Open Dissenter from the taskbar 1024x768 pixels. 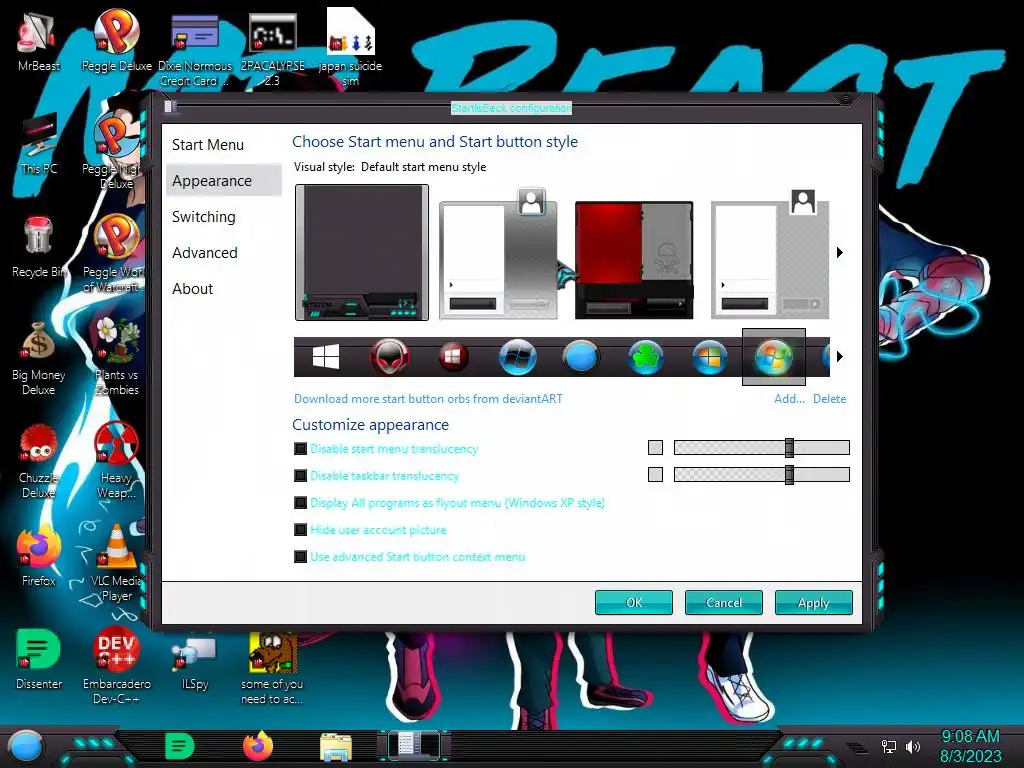point(180,746)
